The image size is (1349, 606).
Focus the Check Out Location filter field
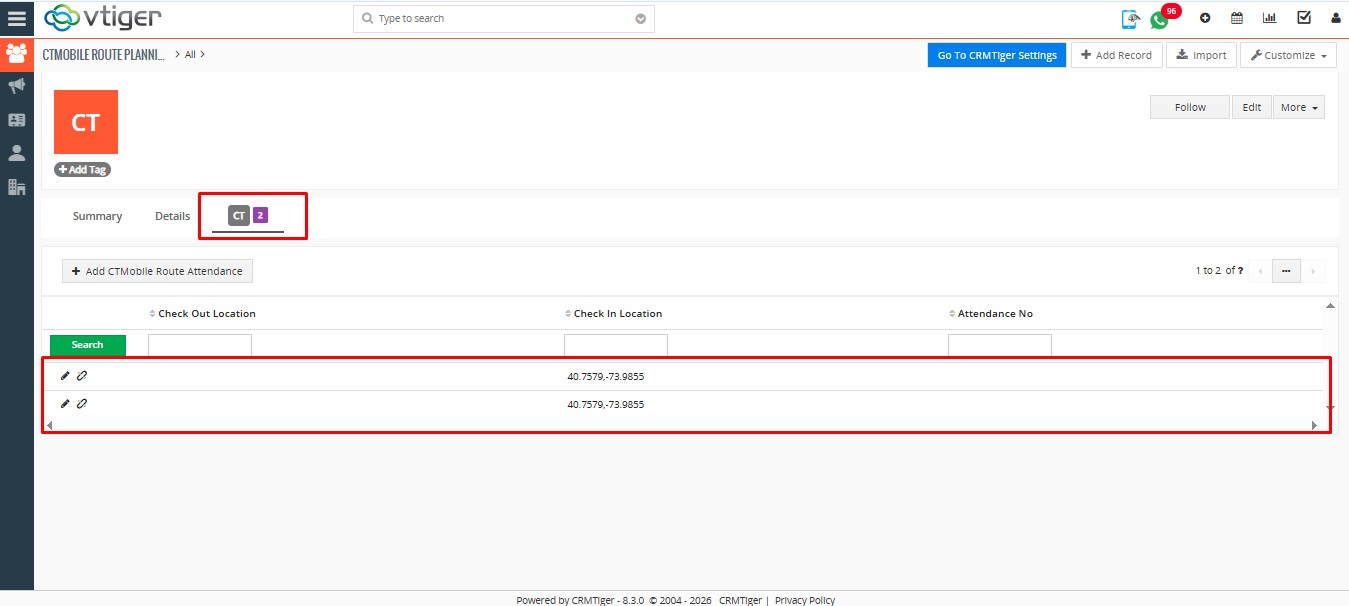(x=200, y=345)
